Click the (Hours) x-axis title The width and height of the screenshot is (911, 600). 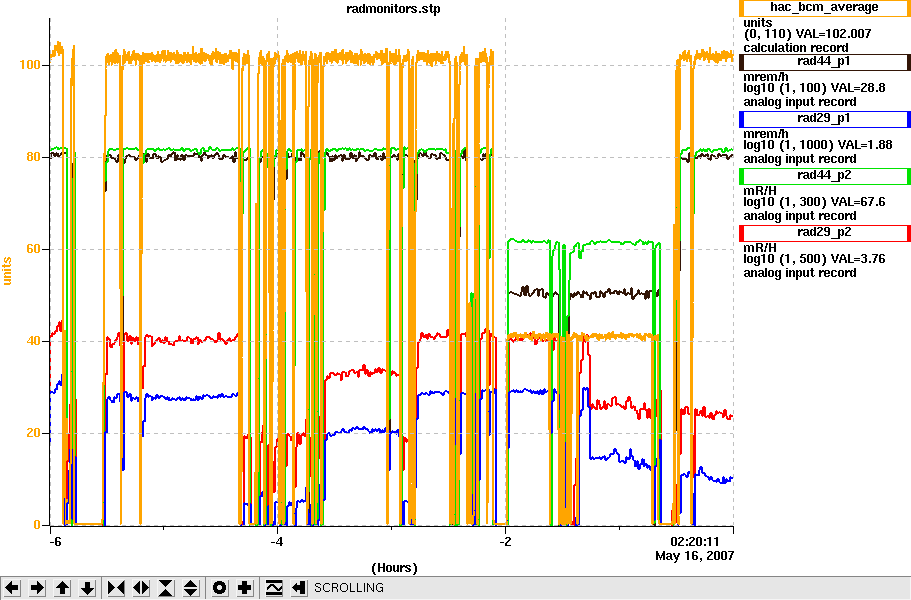coord(394,568)
